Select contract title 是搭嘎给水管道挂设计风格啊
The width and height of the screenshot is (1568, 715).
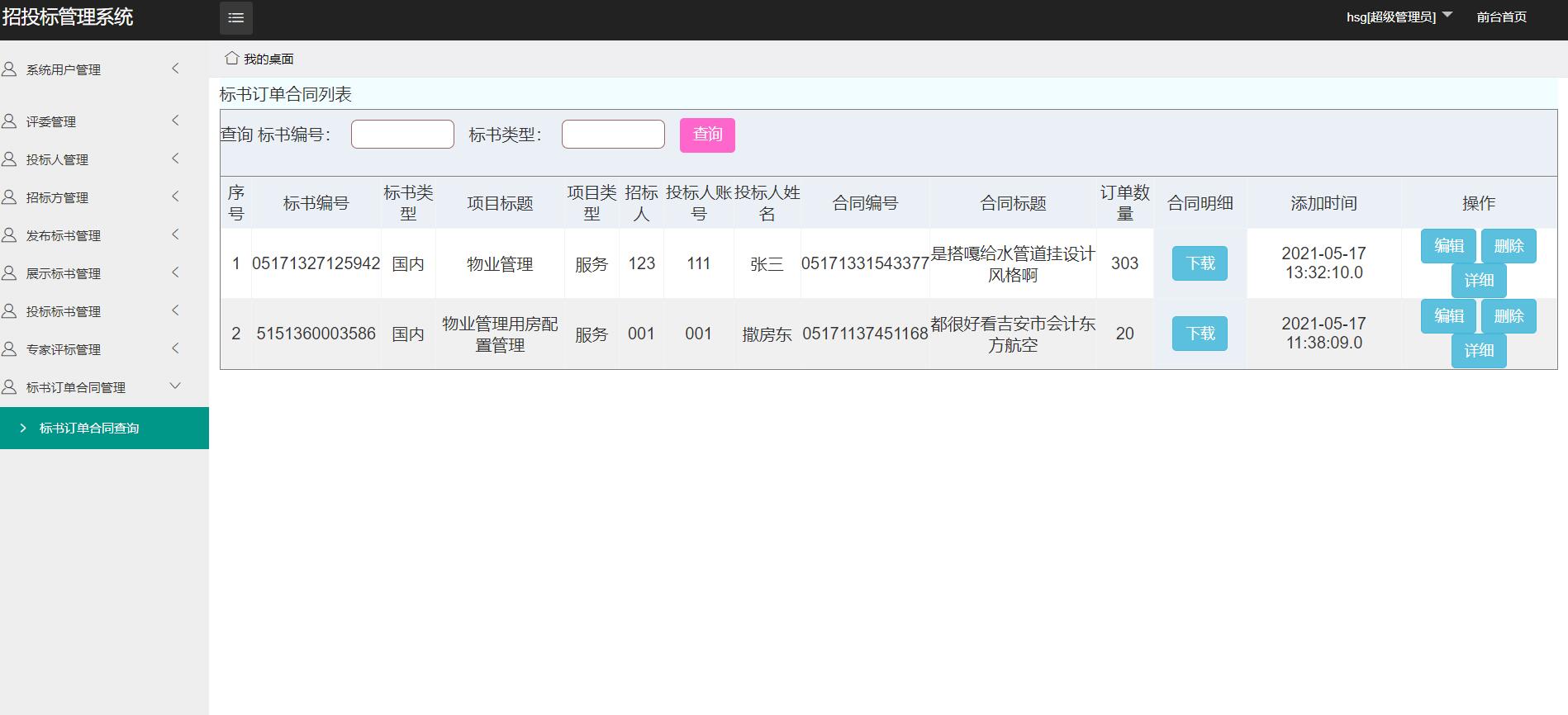[1013, 264]
